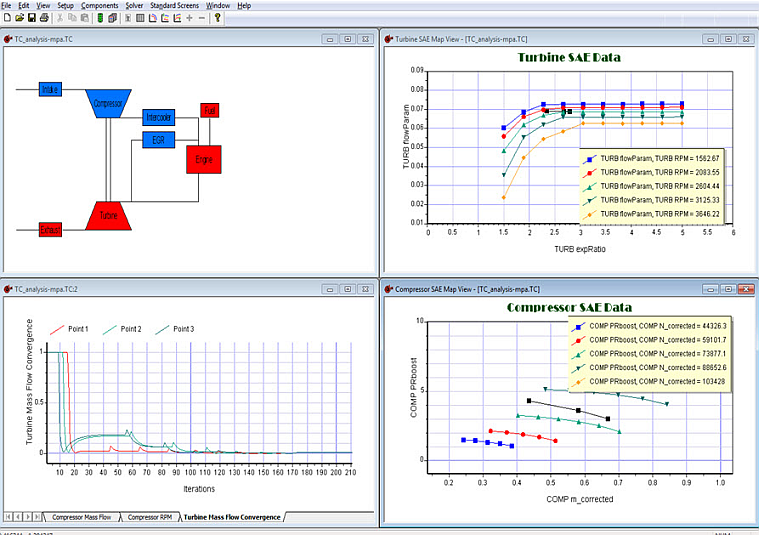The image size is (759, 535).
Task: Open a file with the folder icon
Action: [x=19, y=18]
